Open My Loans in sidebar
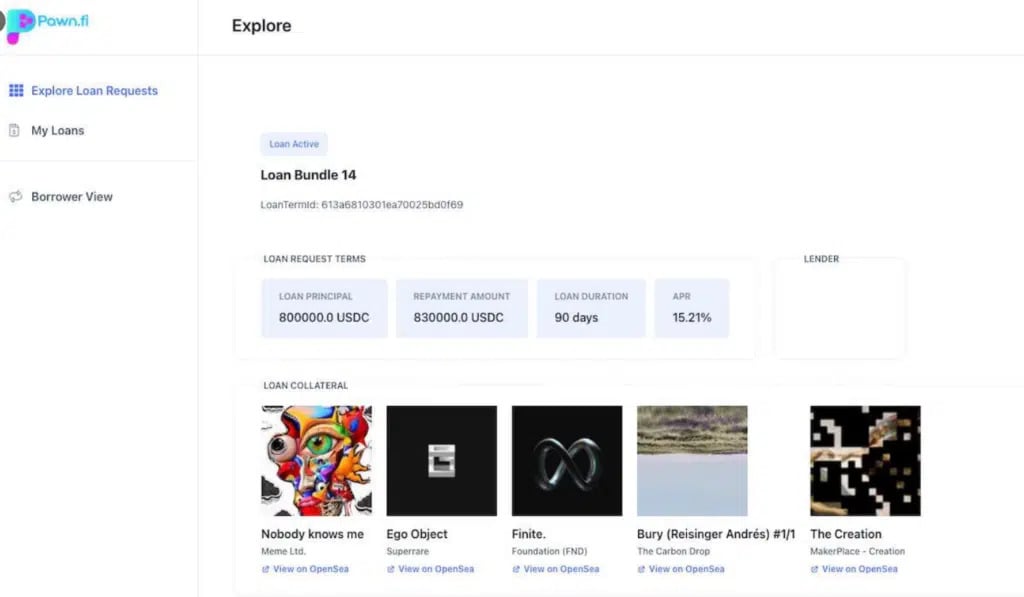This screenshot has width=1024, height=597. click(57, 131)
